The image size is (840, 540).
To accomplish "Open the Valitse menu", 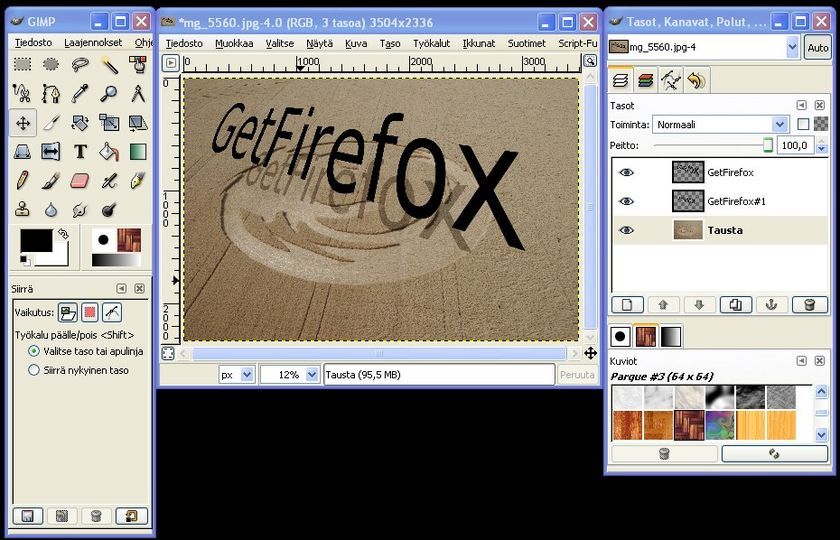I will pos(280,43).
